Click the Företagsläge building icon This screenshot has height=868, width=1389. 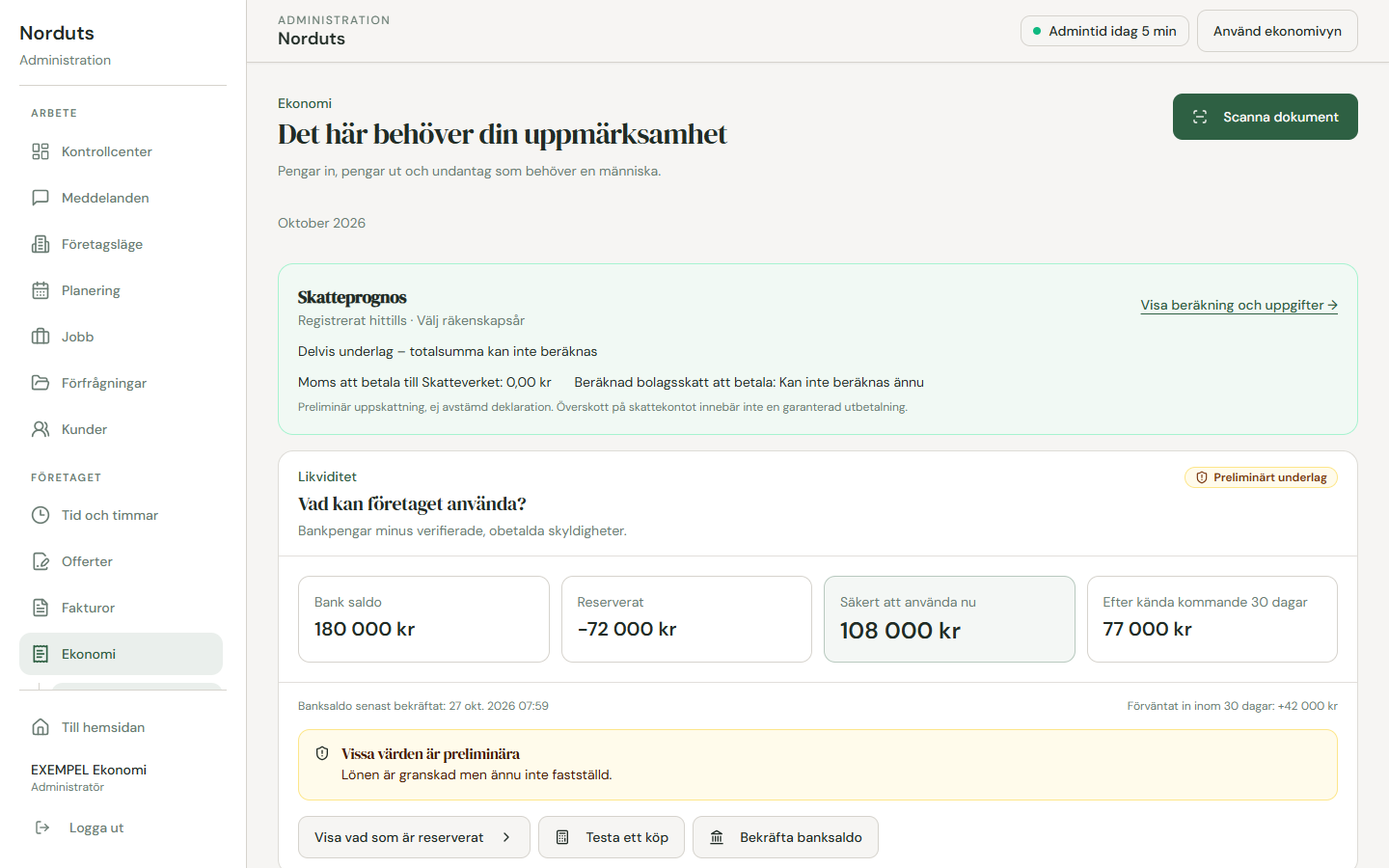[x=41, y=244]
